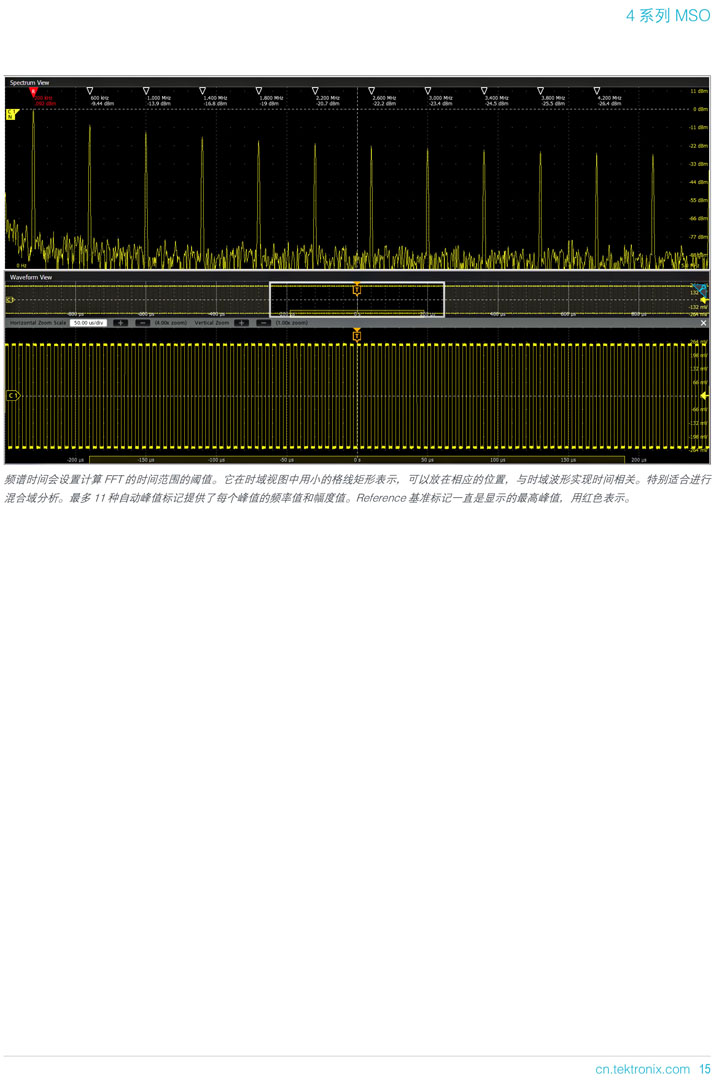720x1080 pixels.
Task: Click the page number 15
Action: click(x=704, y=1069)
